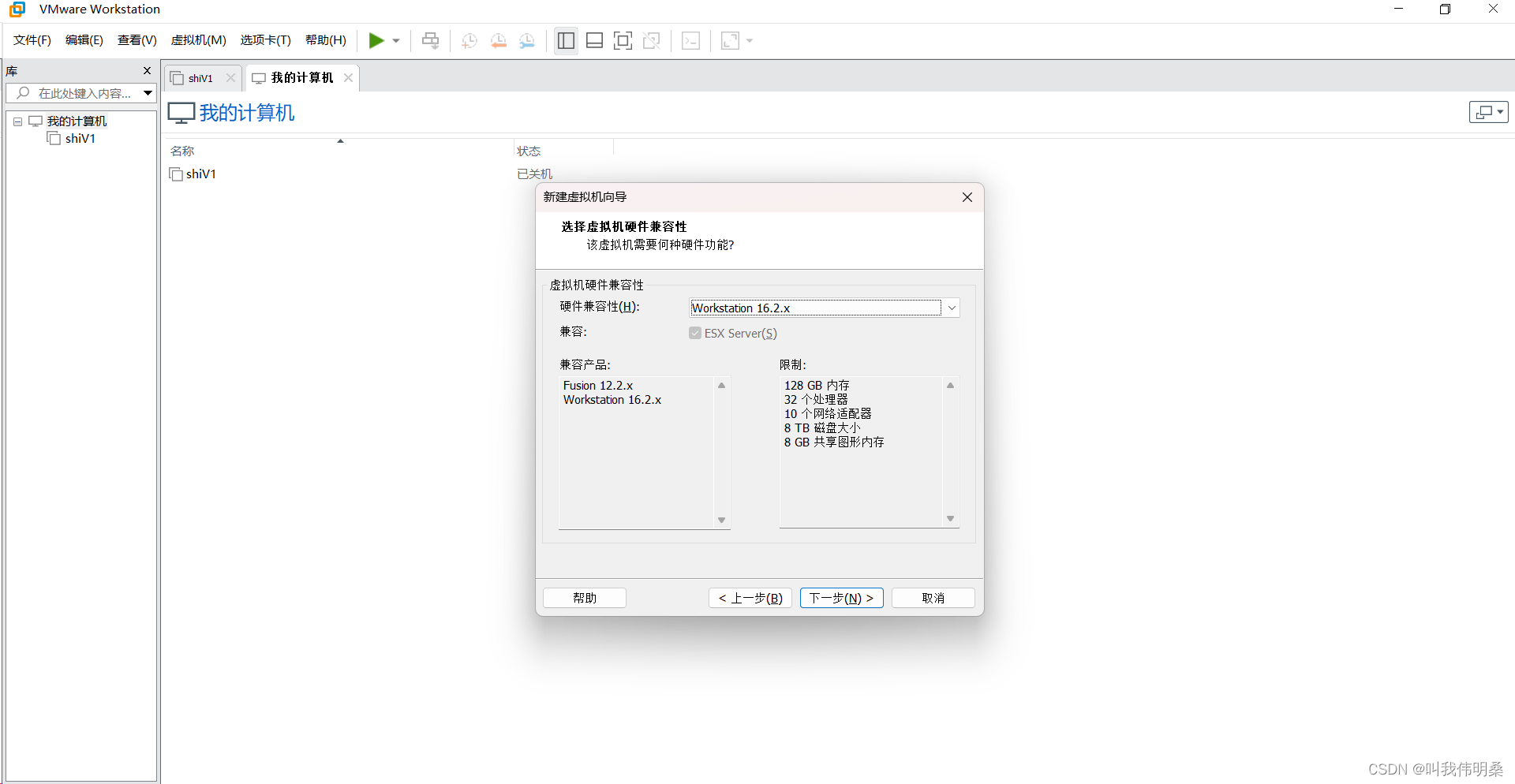Image resolution: width=1515 pixels, height=784 pixels.
Task: Open the library search filter dropdown
Action: pyautogui.click(x=148, y=93)
